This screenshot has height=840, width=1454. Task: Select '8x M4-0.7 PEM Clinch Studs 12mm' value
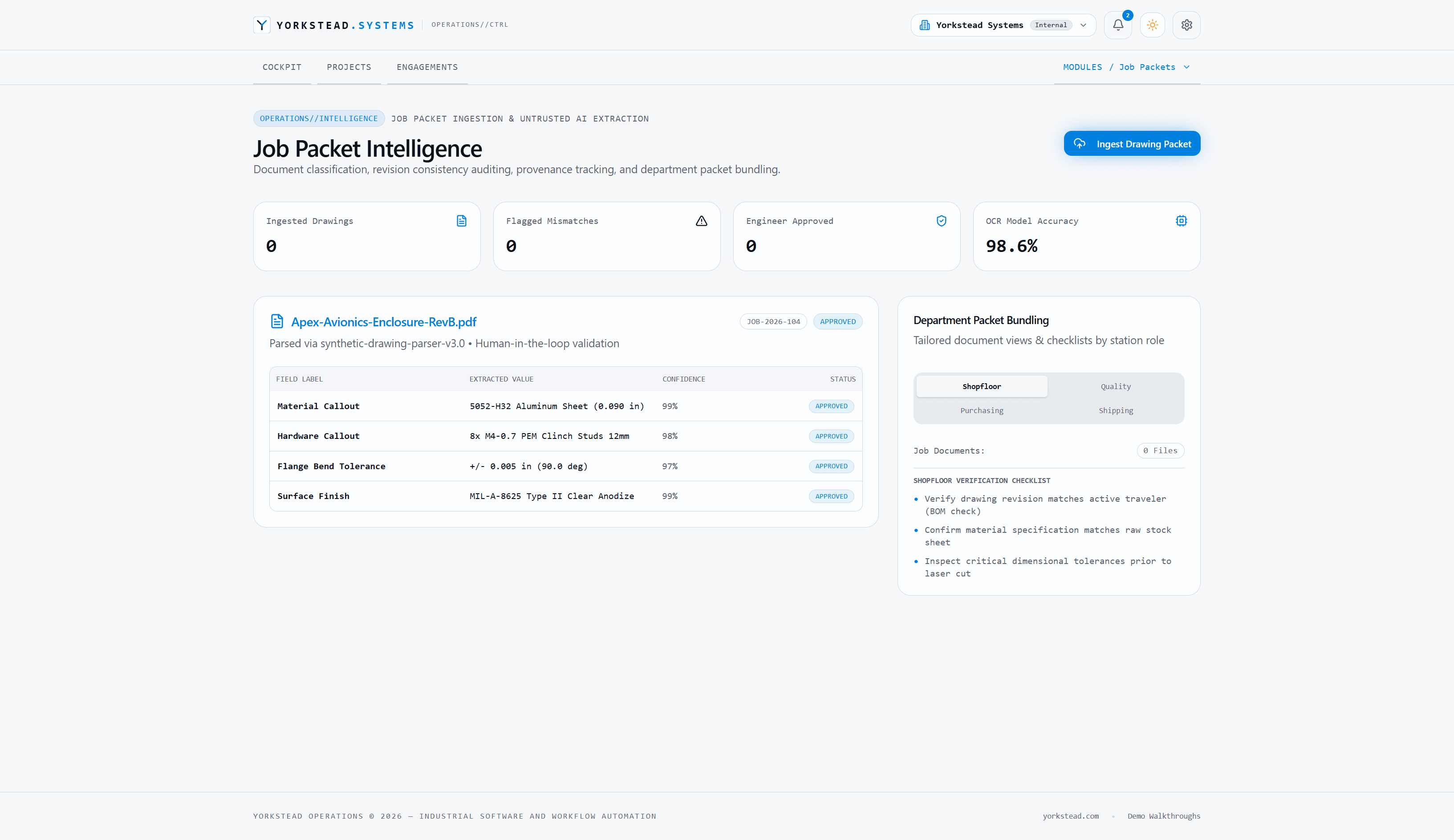tap(549, 436)
